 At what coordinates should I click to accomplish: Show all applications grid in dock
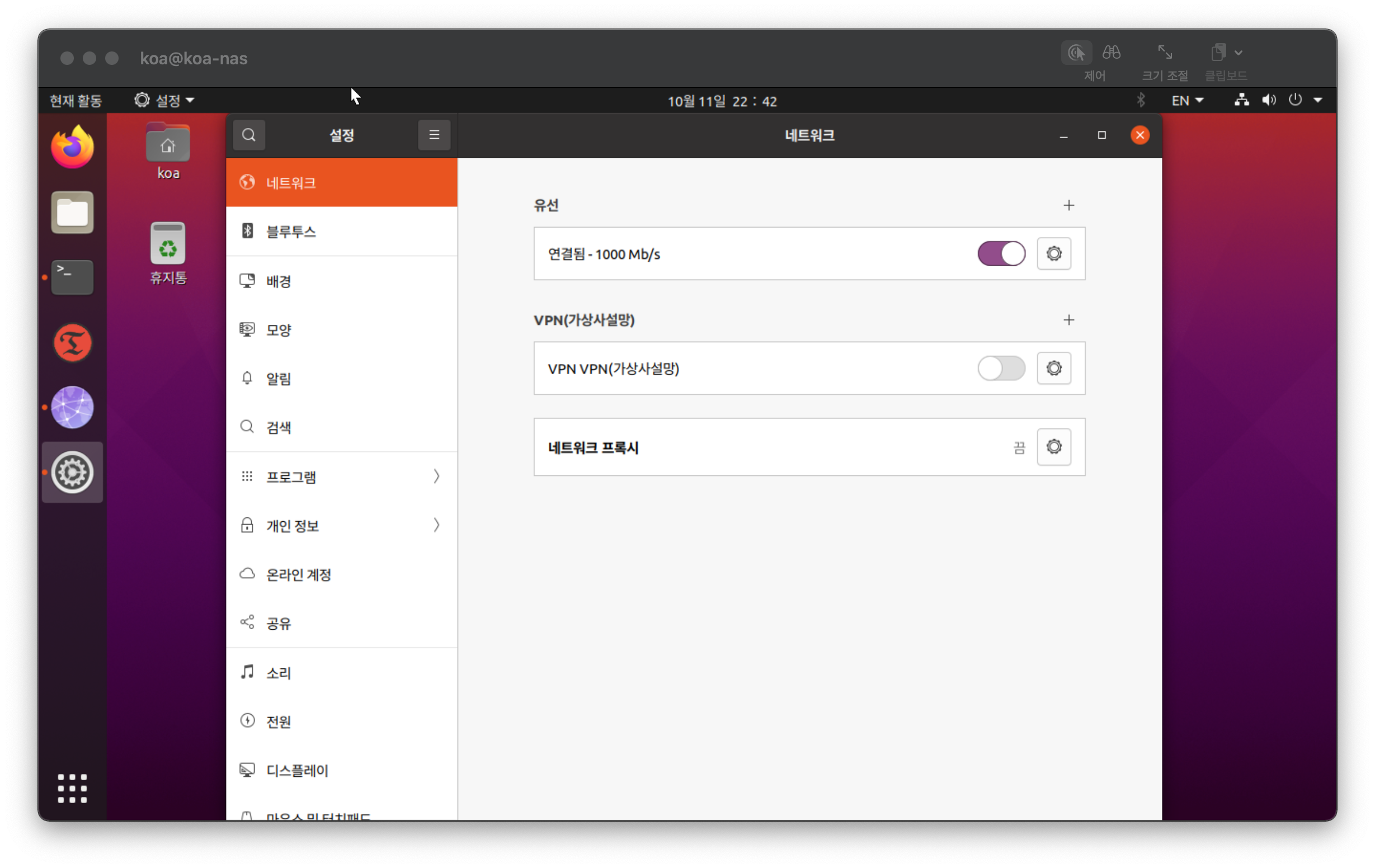point(73,789)
